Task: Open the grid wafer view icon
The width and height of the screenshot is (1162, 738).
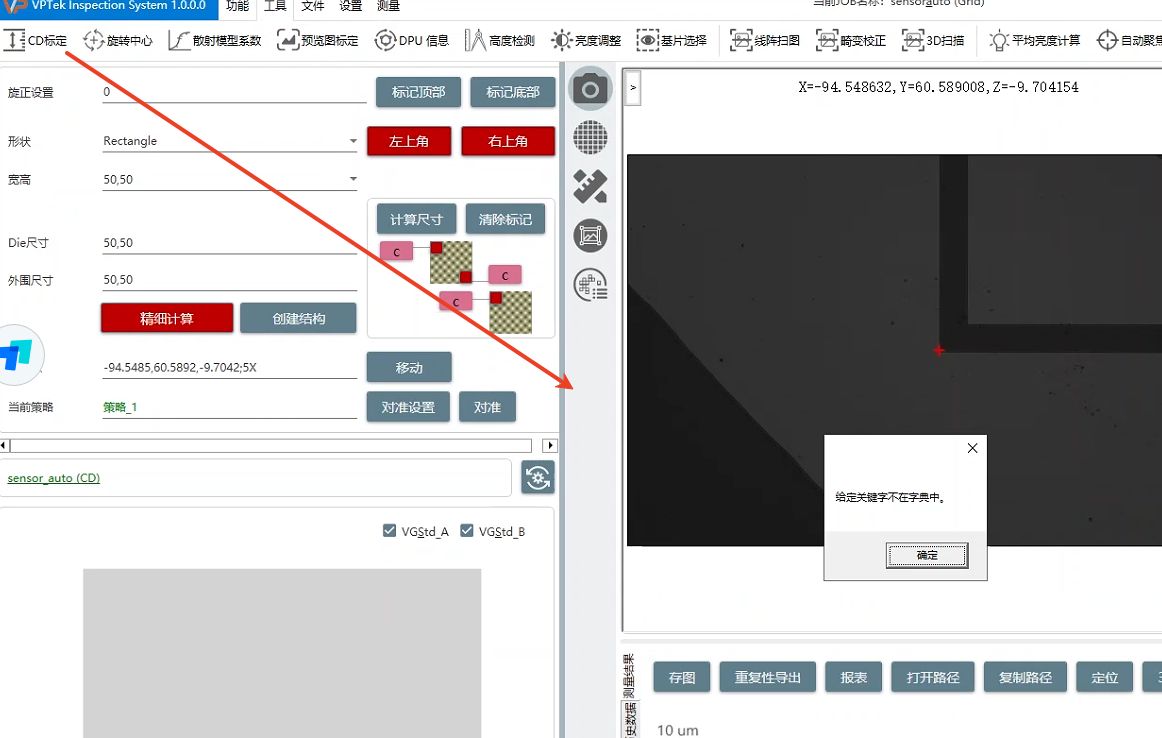Action: point(590,137)
